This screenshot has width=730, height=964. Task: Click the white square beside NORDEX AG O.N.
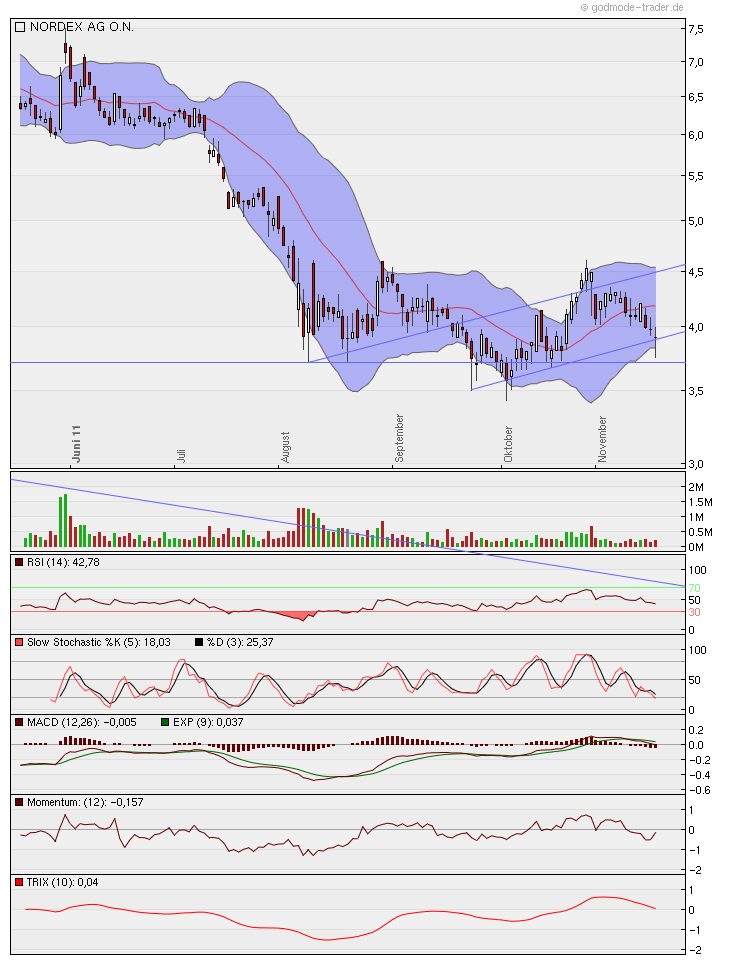click(x=20, y=29)
